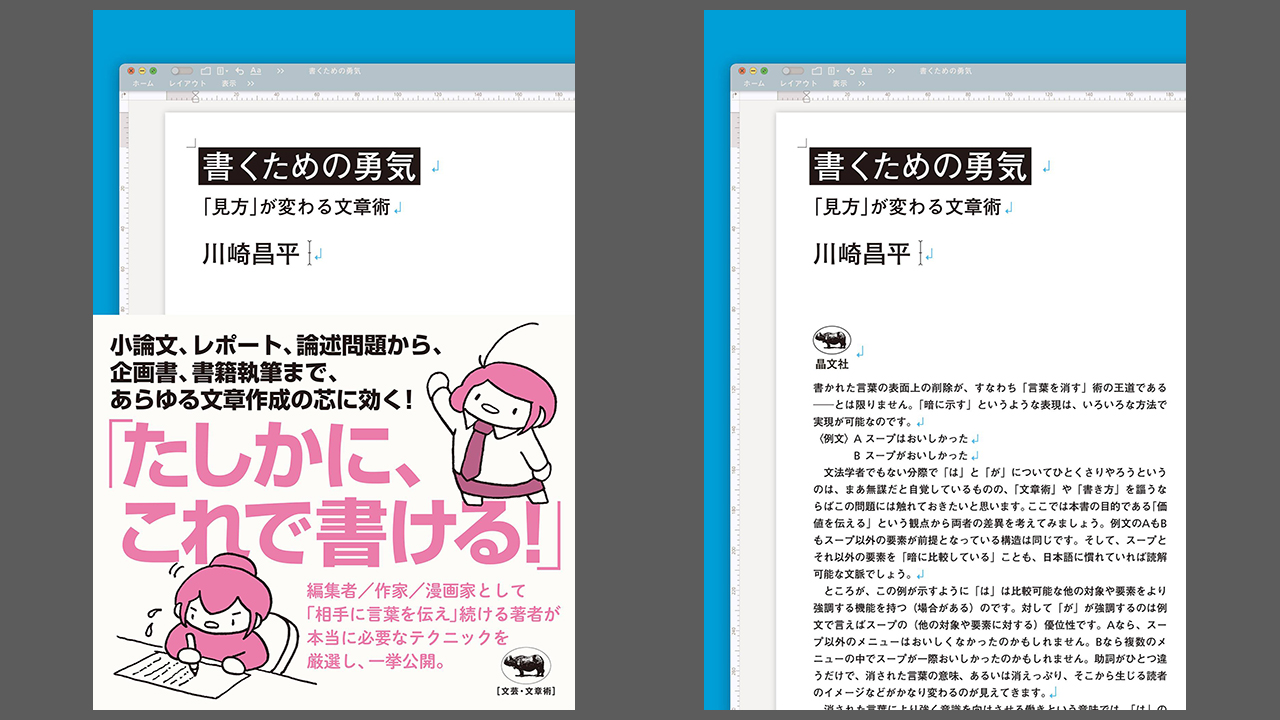This screenshot has width=1280, height=720.
Task: Click the author name 川崎昌平 on the pink-banner cover
Action: coord(251,254)
